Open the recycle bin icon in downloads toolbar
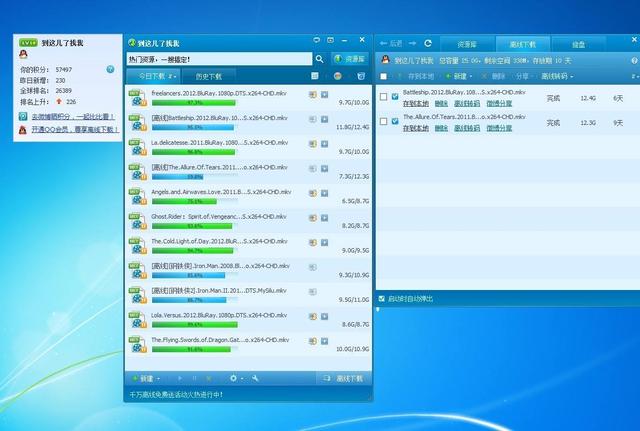The height and width of the screenshot is (431, 640). 361,76
